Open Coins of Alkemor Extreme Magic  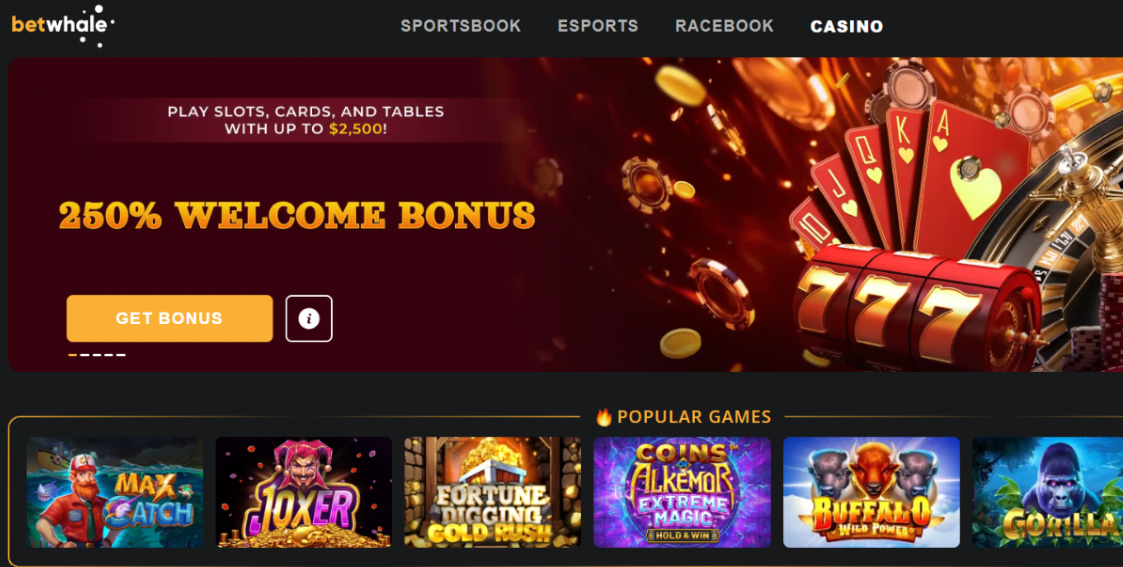pyautogui.click(x=682, y=493)
